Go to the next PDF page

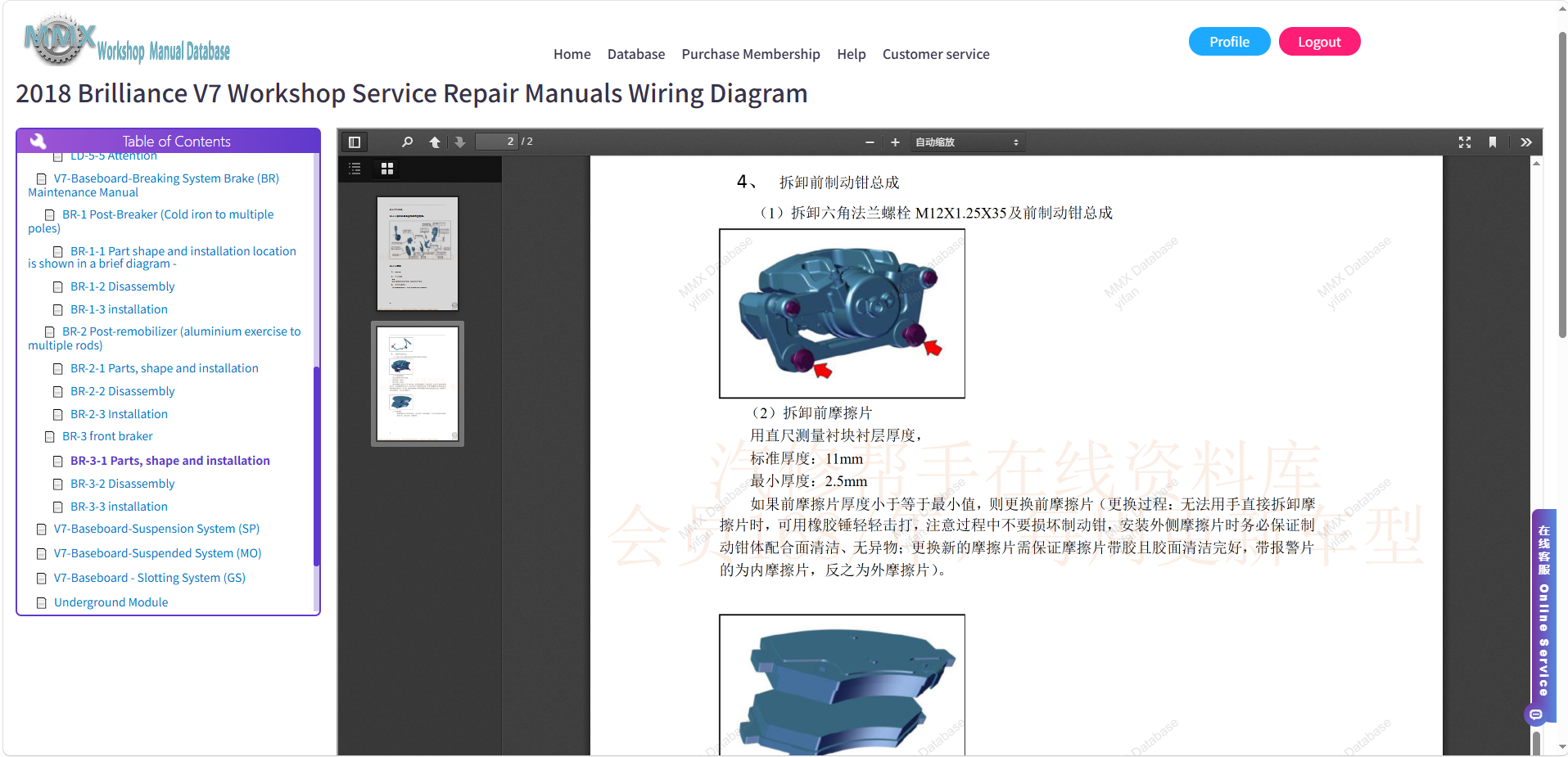coord(460,142)
